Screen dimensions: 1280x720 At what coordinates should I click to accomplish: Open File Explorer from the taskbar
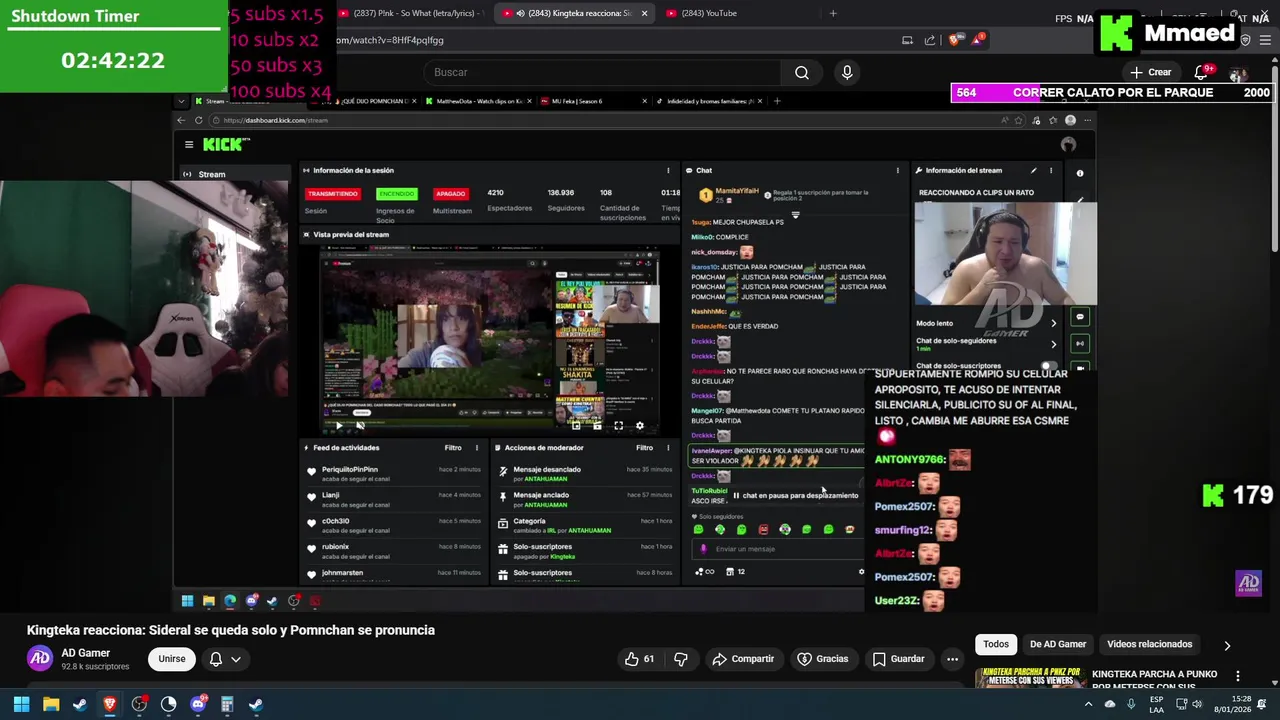point(51,704)
